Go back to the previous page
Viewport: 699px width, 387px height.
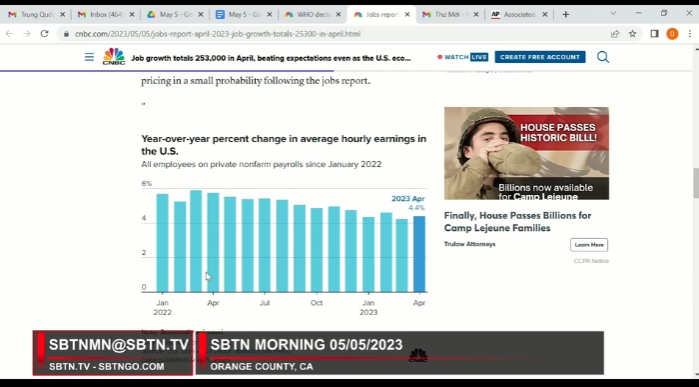[x=9, y=34]
